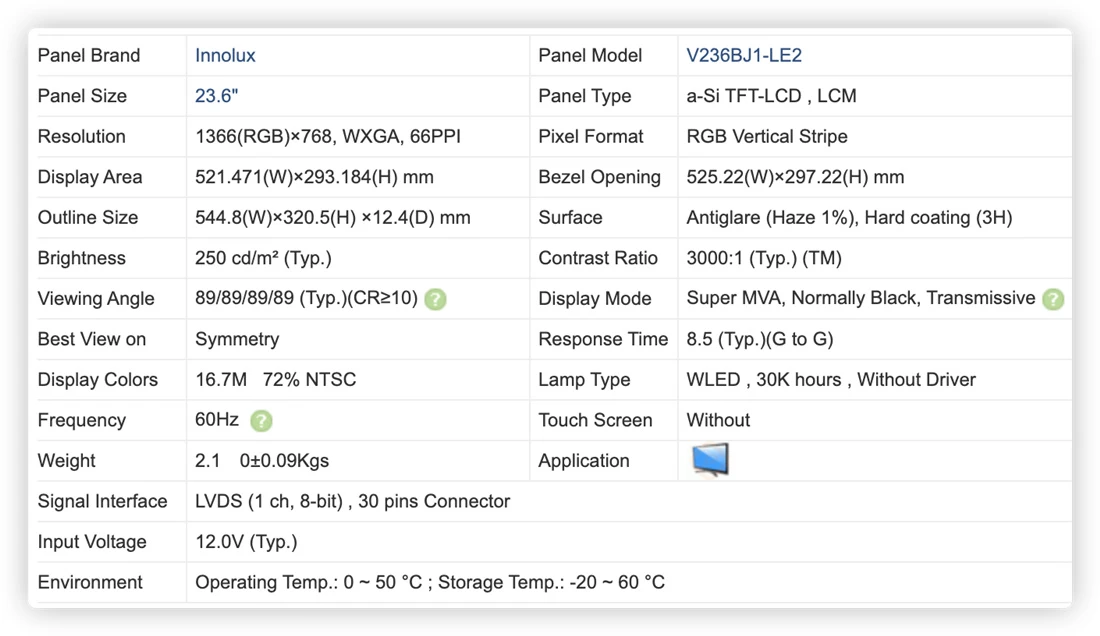1100x636 pixels.
Task: Click the Bezel Opening label
Action: point(599,177)
